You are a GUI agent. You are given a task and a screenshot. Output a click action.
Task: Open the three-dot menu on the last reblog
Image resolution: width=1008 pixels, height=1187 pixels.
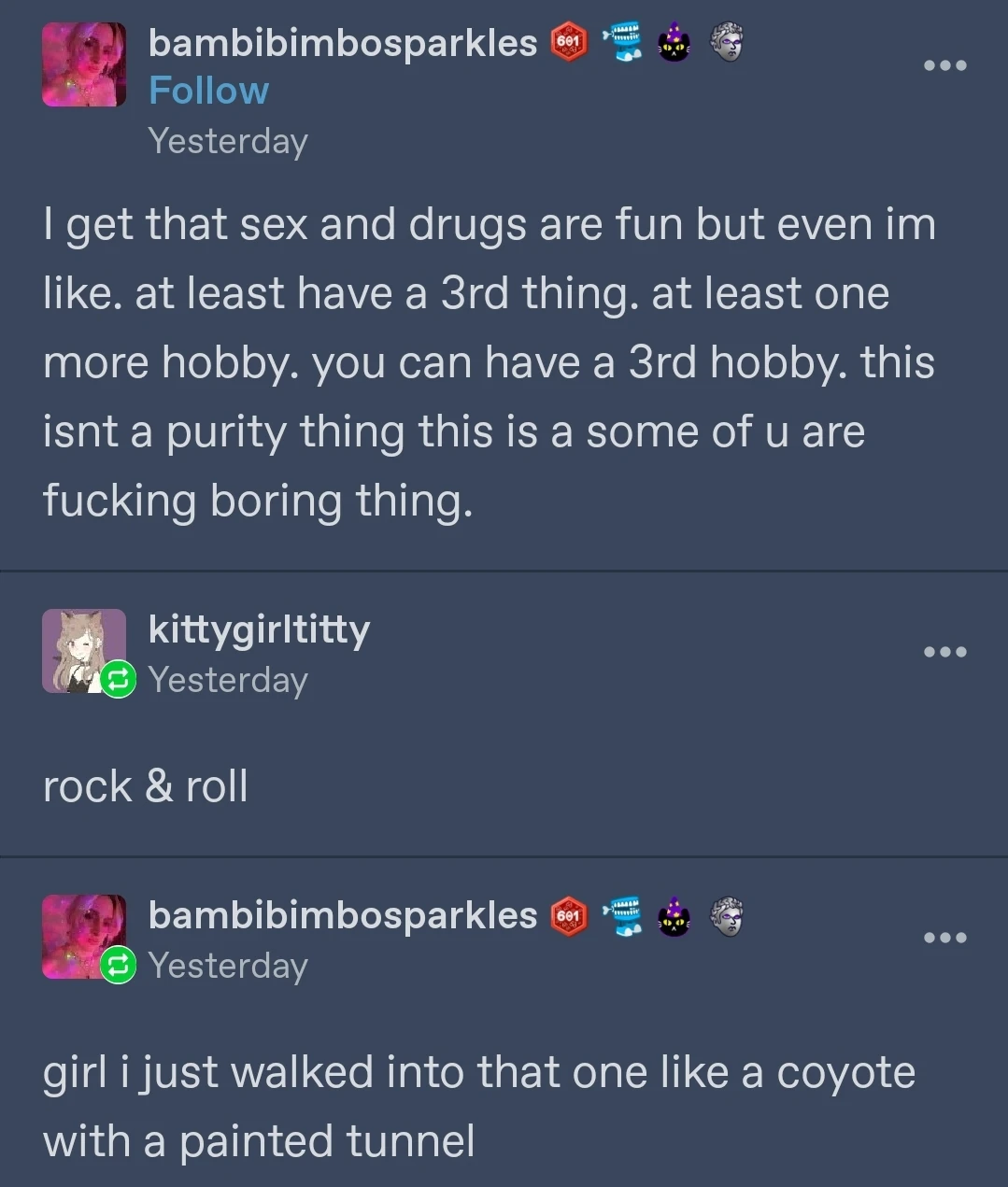pyautogui.click(x=945, y=937)
